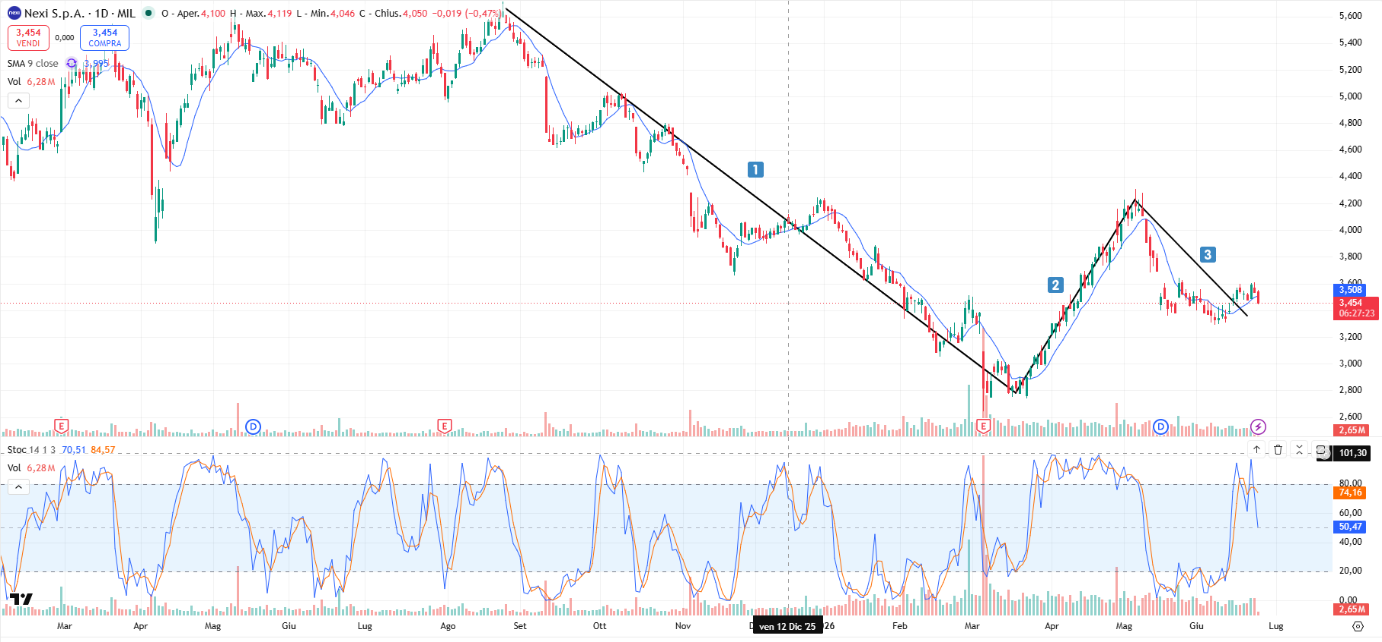Select the falling trendline next to label 3
Screen dimensions: 1382x642
[x=1191, y=257]
